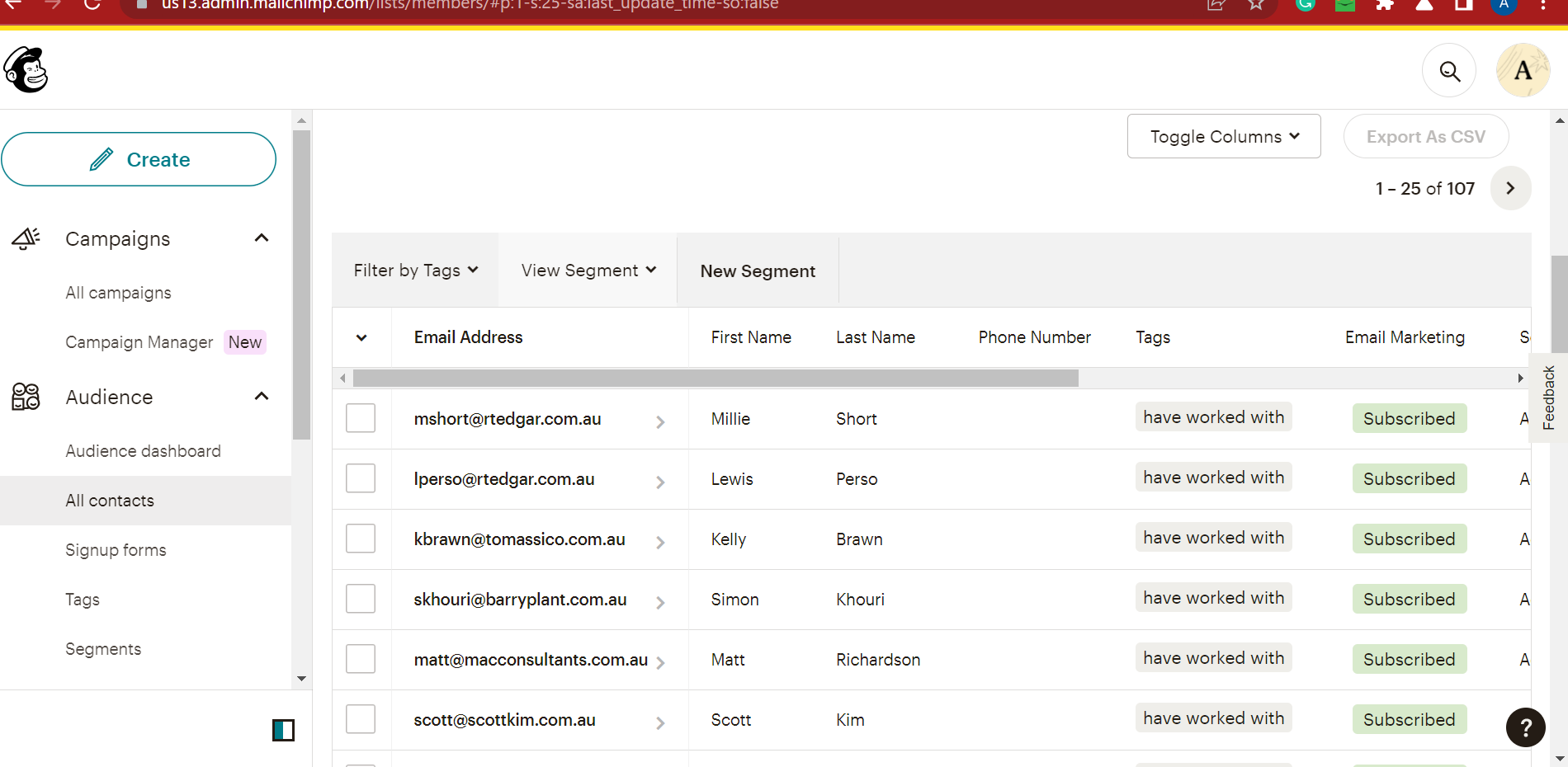Click New Segment button
1568x767 pixels.
point(758,271)
